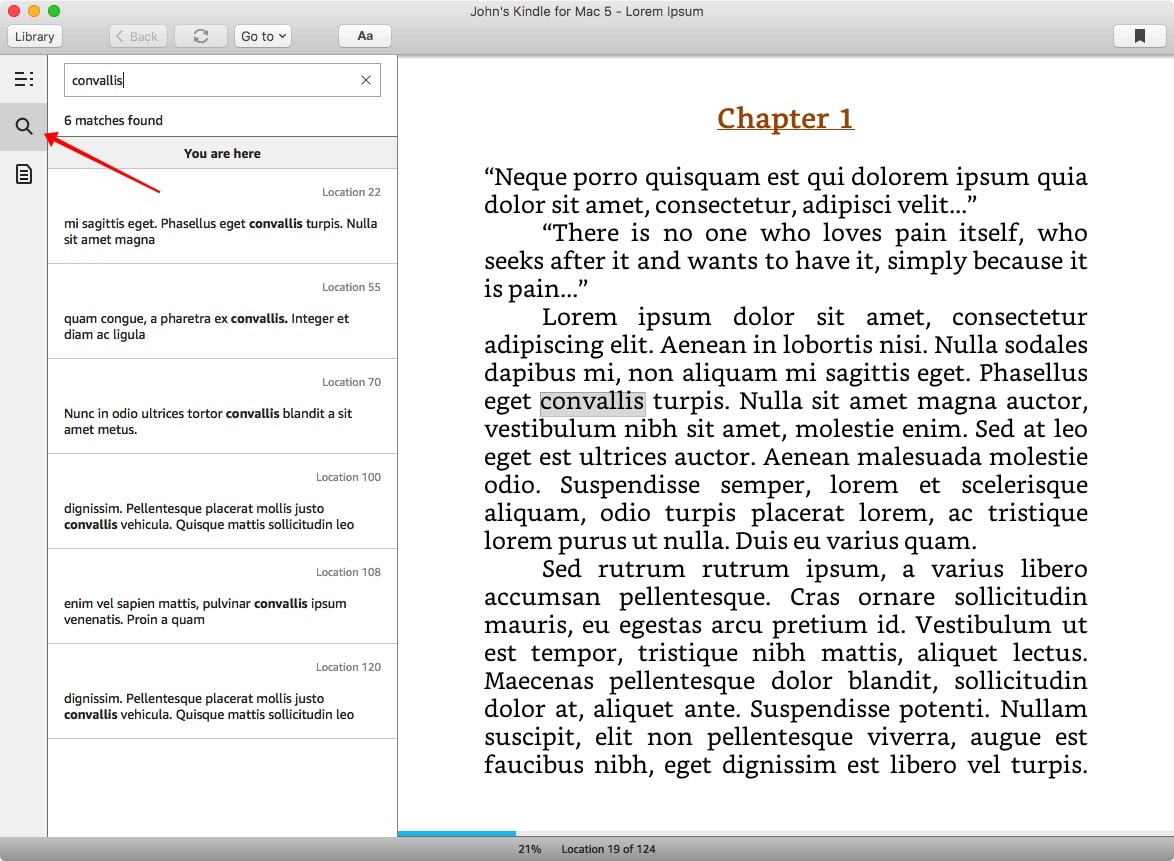Click the Back arrow icon
The image size is (1174, 861).
(x=137, y=35)
